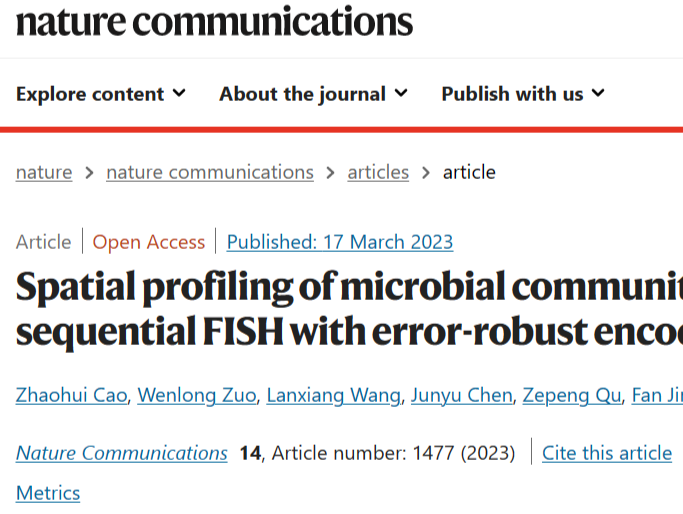Click the italic Nature Communications journal link
Image resolution: width=683 pixels, height=514 pixels.
coord(122,453)
